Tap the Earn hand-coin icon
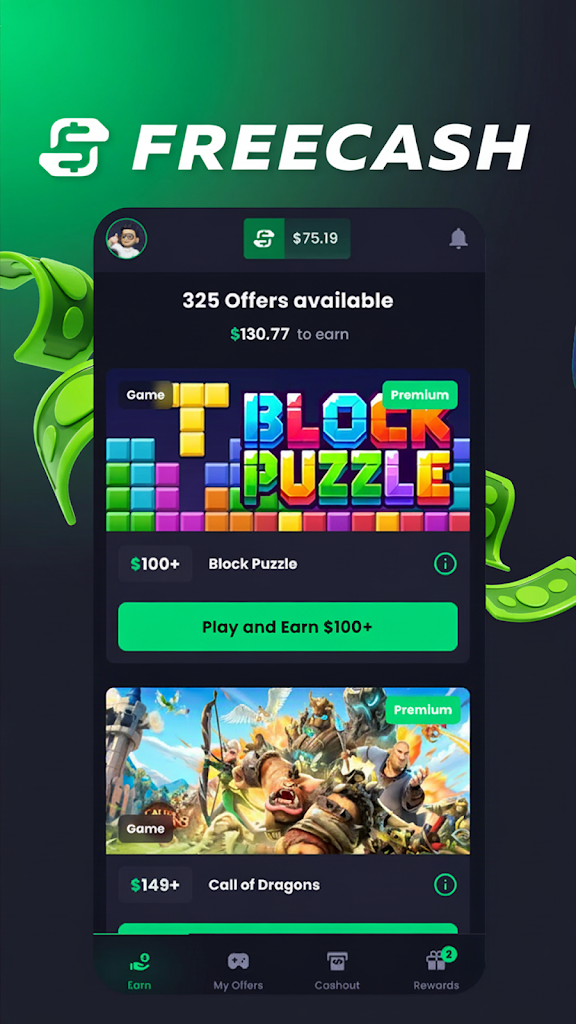This screenshot has width=576, height=1024. (x=140, y=961)
